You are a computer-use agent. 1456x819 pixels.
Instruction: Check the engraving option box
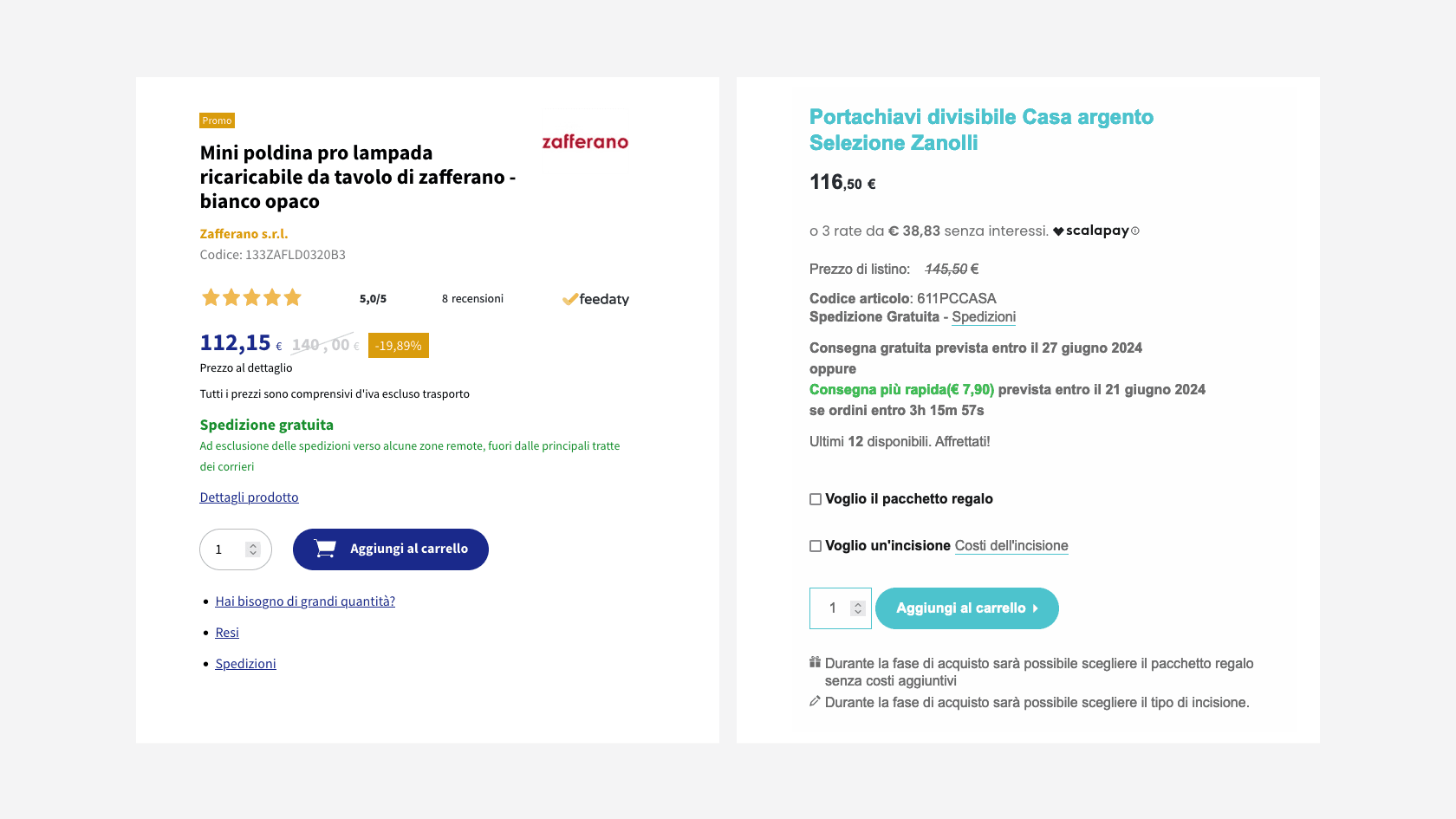[816, 546]
